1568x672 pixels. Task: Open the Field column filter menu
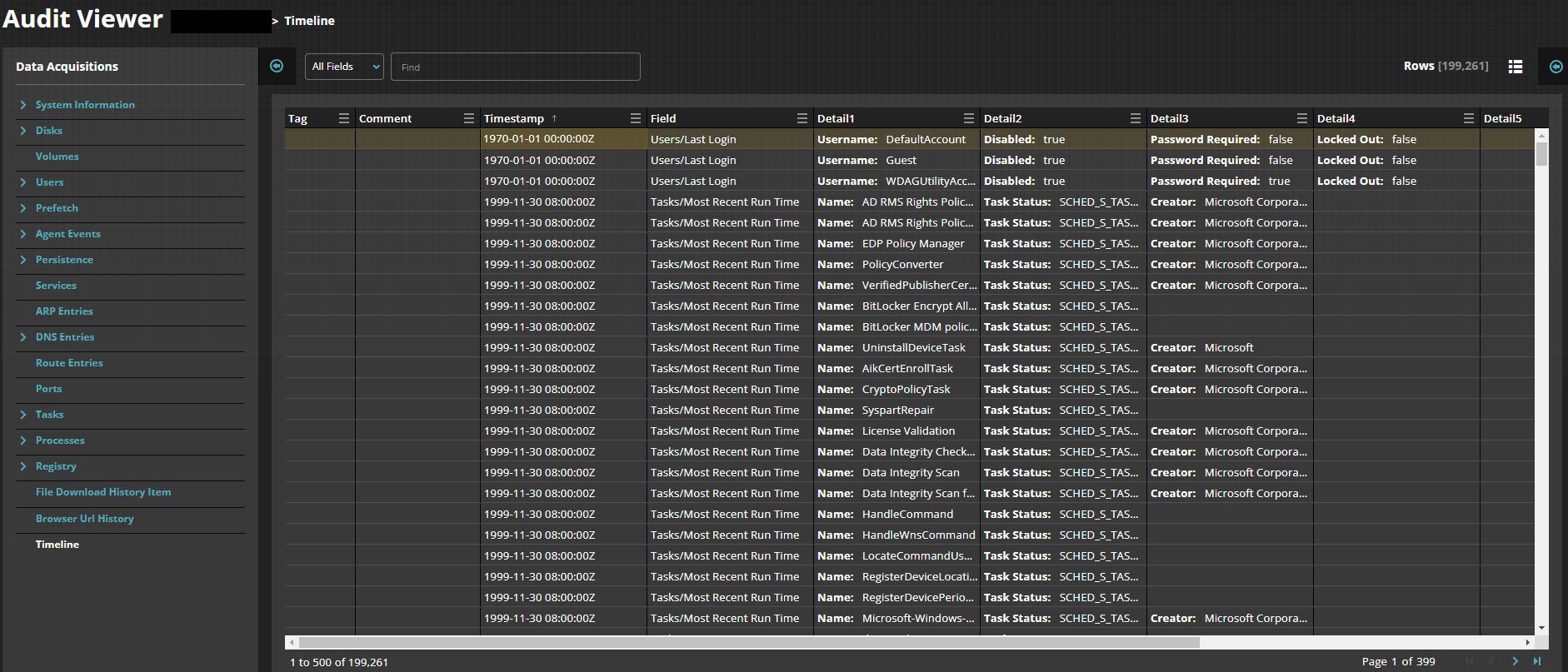coord(801,118)
